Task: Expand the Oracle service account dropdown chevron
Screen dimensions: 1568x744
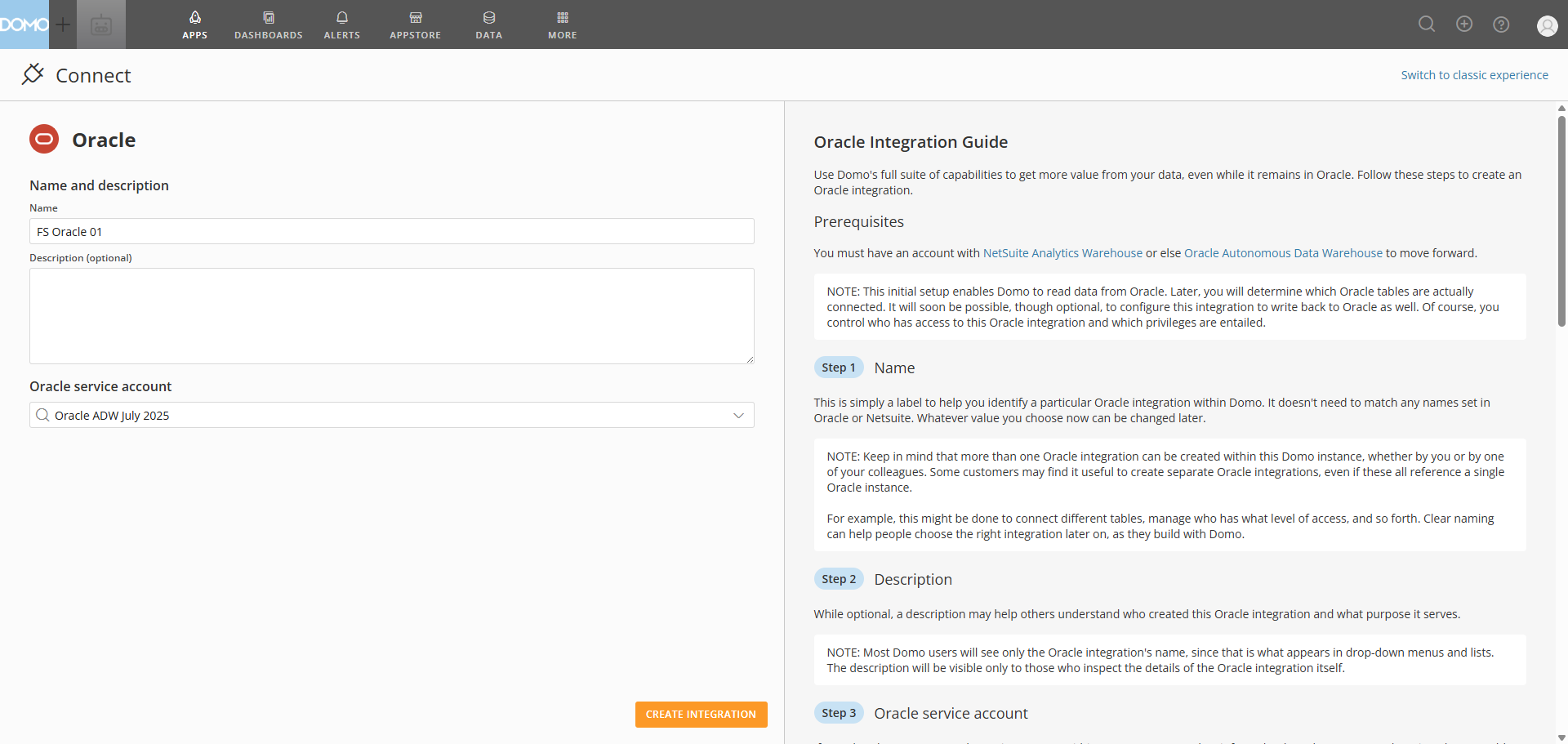Action: [738, 415]
